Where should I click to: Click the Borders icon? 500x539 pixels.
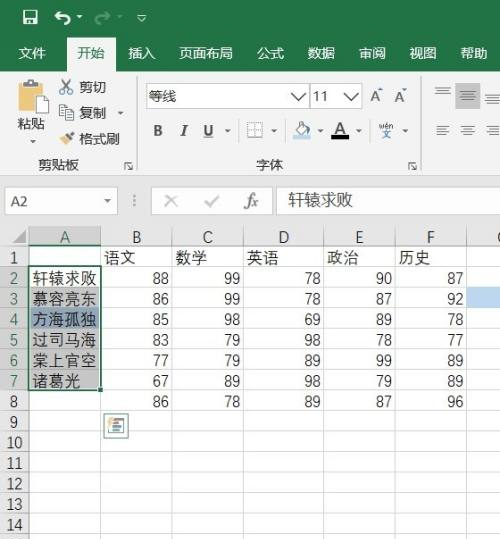point(255,130)
